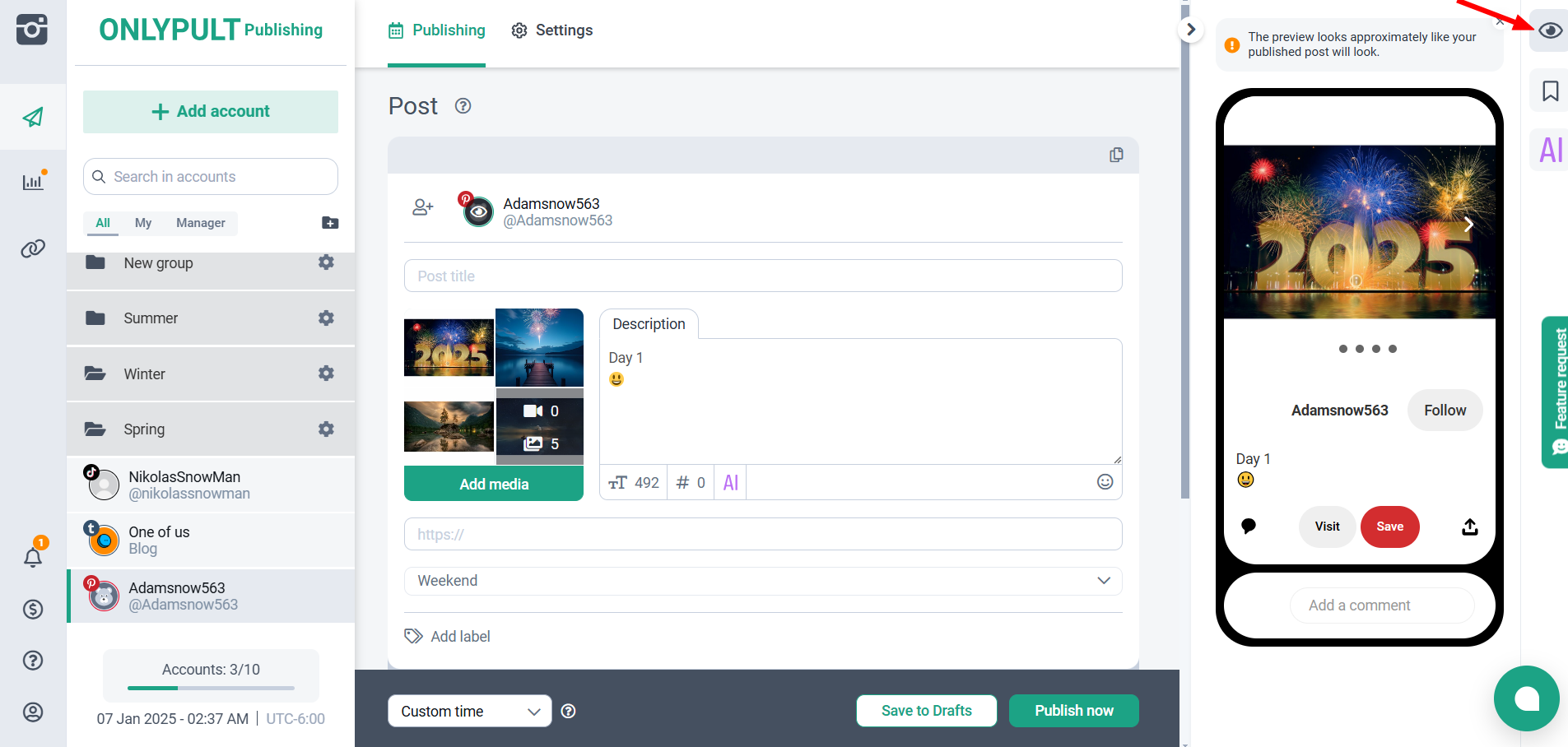Open the AI assistant side panel
1568x747 pixels.
click(1550, 151)
